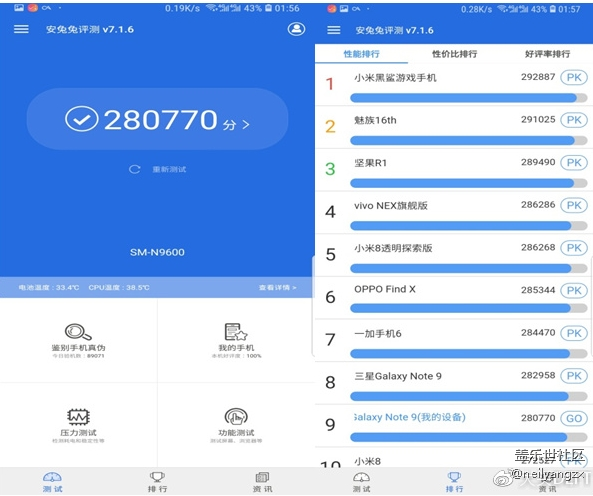The height and width of the screenshot is (496, 593).
Task: Open 功能测试 function test icon
Action: tap(236, 417)
